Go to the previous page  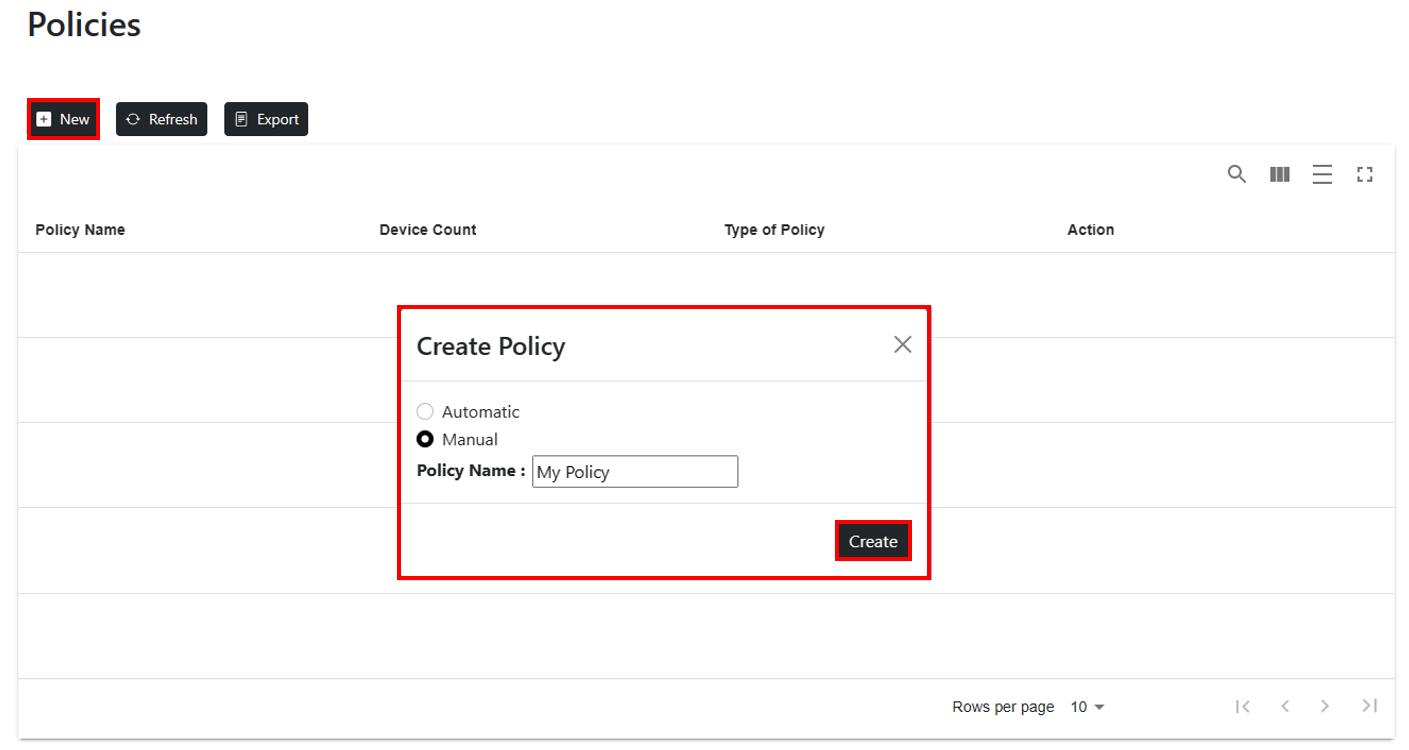(1285, 706)
